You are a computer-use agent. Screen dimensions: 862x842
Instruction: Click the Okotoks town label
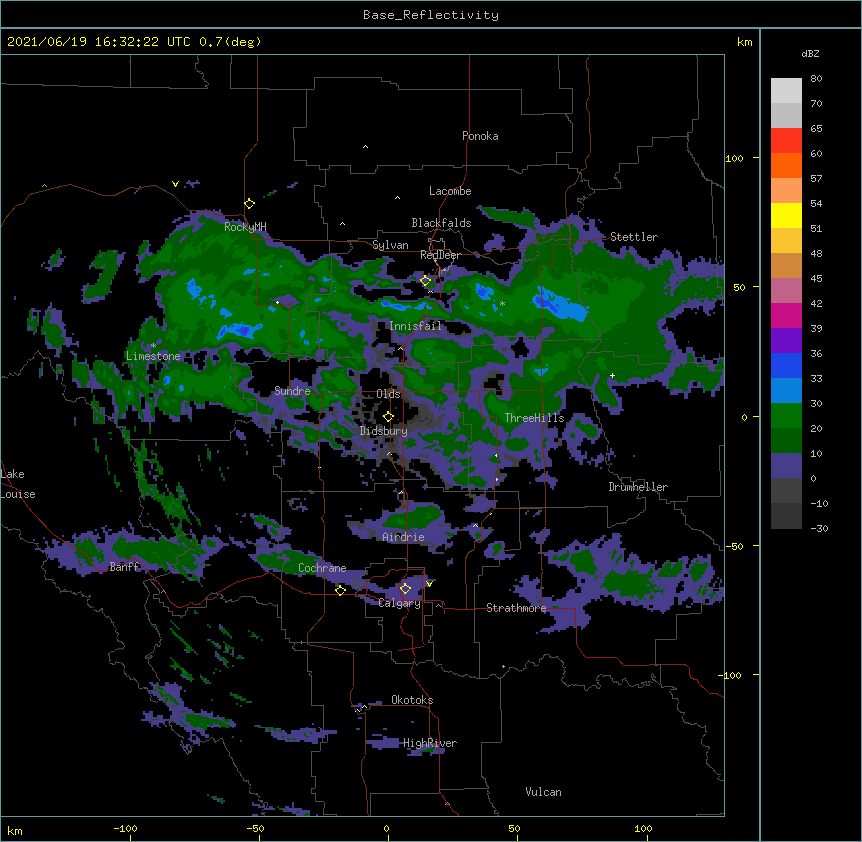(412, 700)
